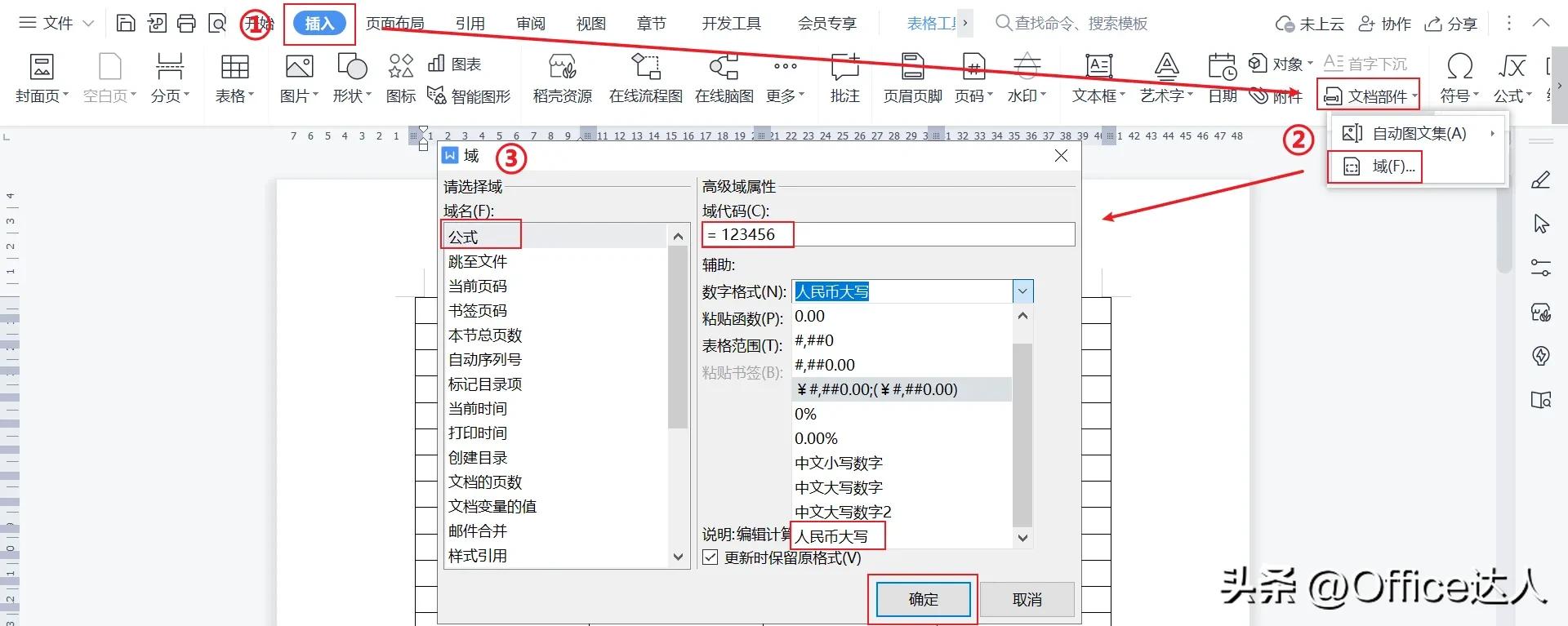Click the settings sliders icon in sidebar
Viewport: 1568px width, 626px height.
point(1541,268)
